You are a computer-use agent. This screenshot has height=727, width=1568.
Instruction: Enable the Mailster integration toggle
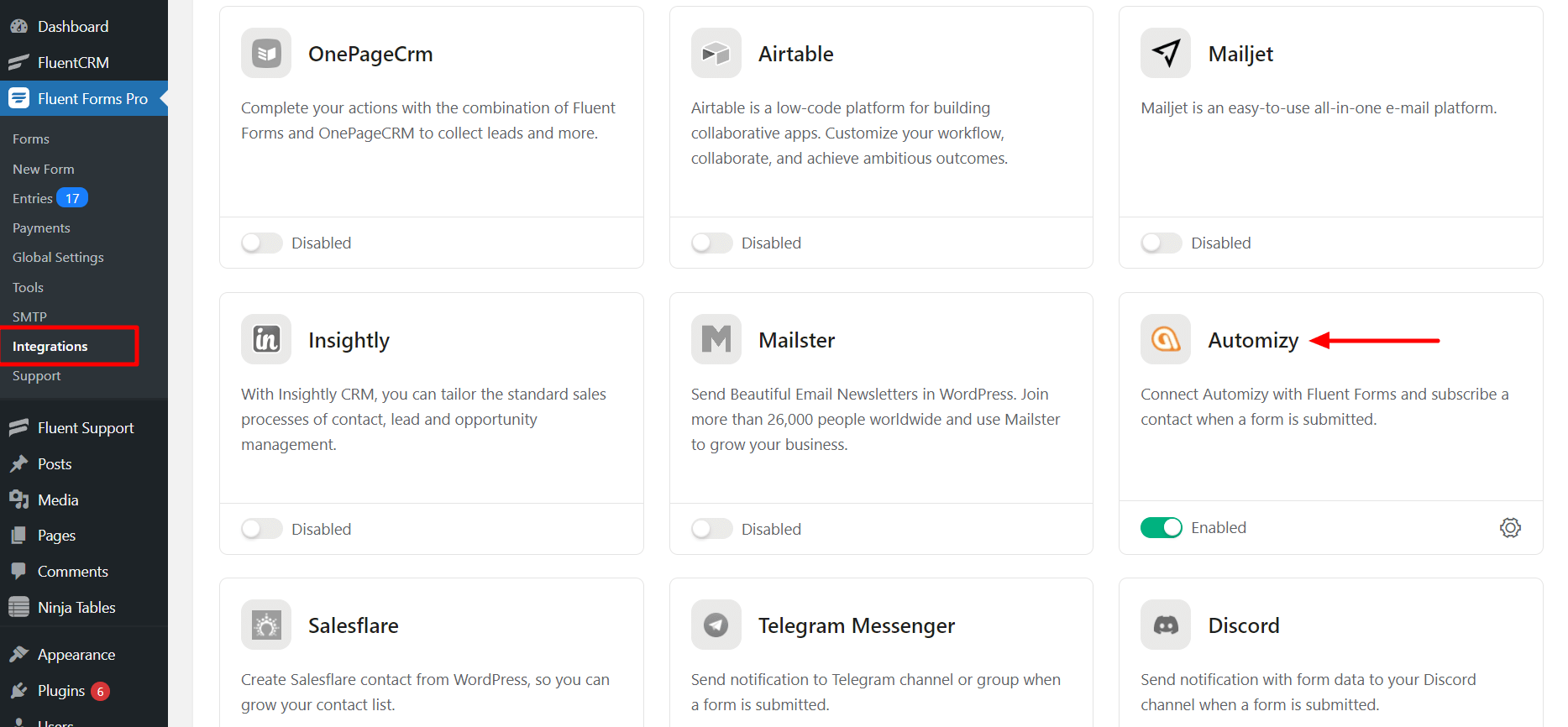click(x=711, y=529)
